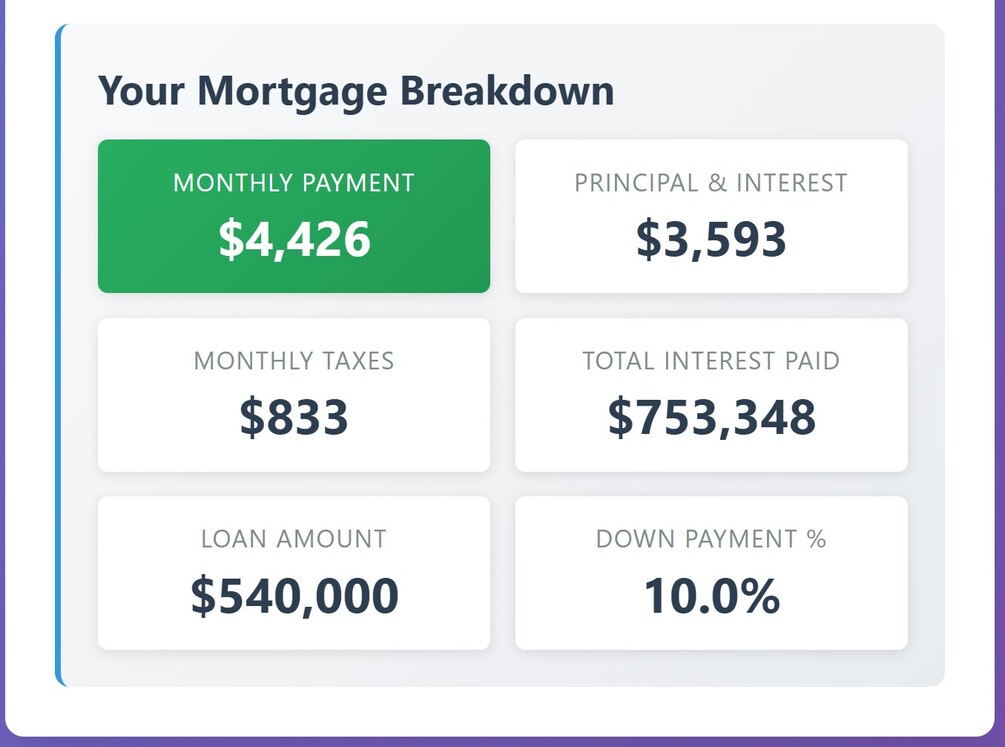1005x747 pixels.
Task: Tap the Loan Amount result card
Action: click(294, 573)
